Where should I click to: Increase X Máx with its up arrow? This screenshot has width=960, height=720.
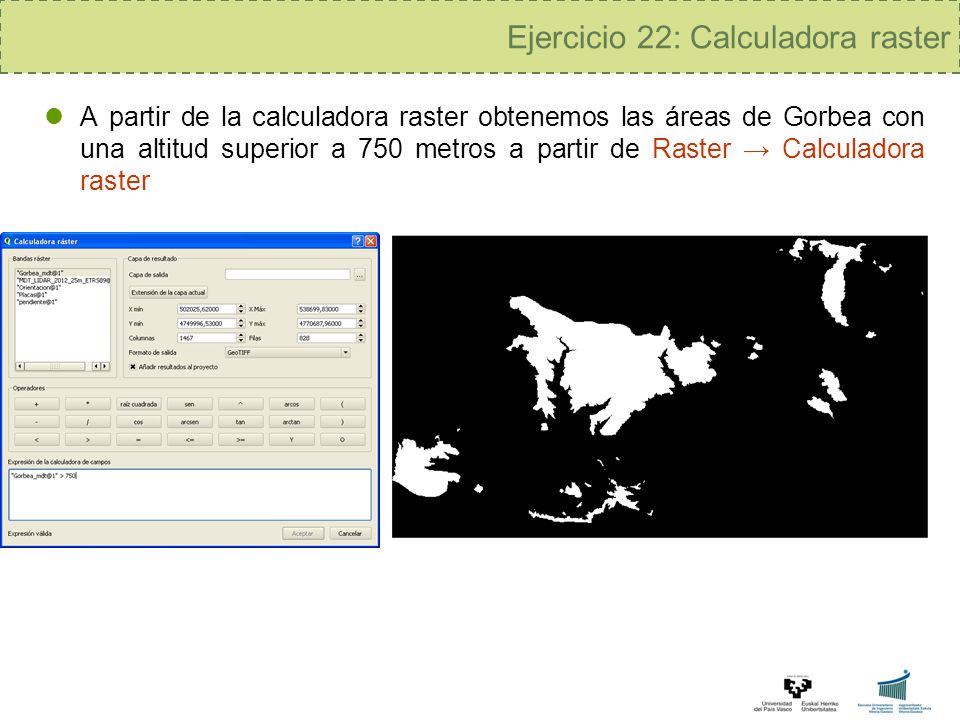click(361, 307)
